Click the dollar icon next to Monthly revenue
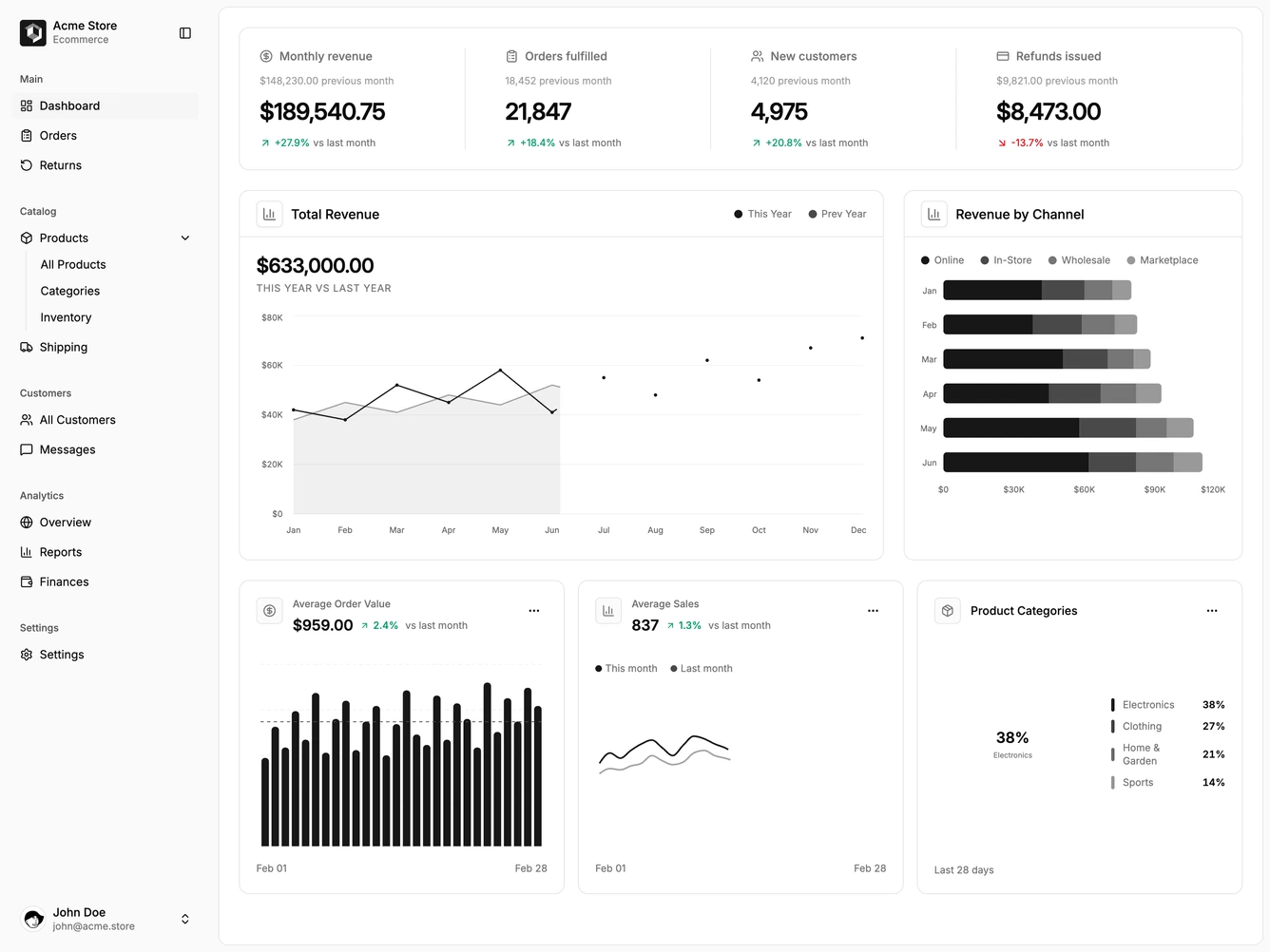Viewport: 1270px width, 952px height. 266,57
